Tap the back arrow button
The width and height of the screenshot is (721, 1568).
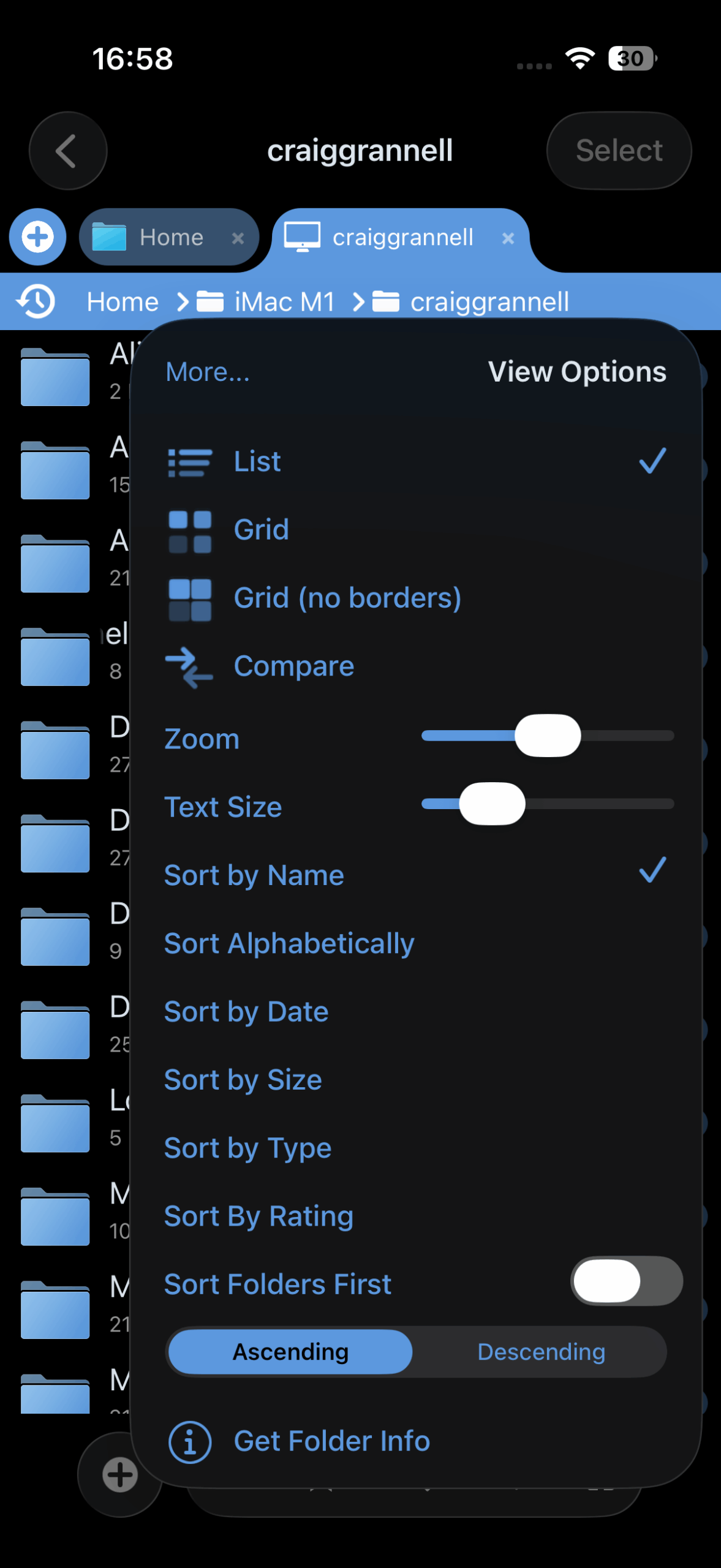point(67,151)
